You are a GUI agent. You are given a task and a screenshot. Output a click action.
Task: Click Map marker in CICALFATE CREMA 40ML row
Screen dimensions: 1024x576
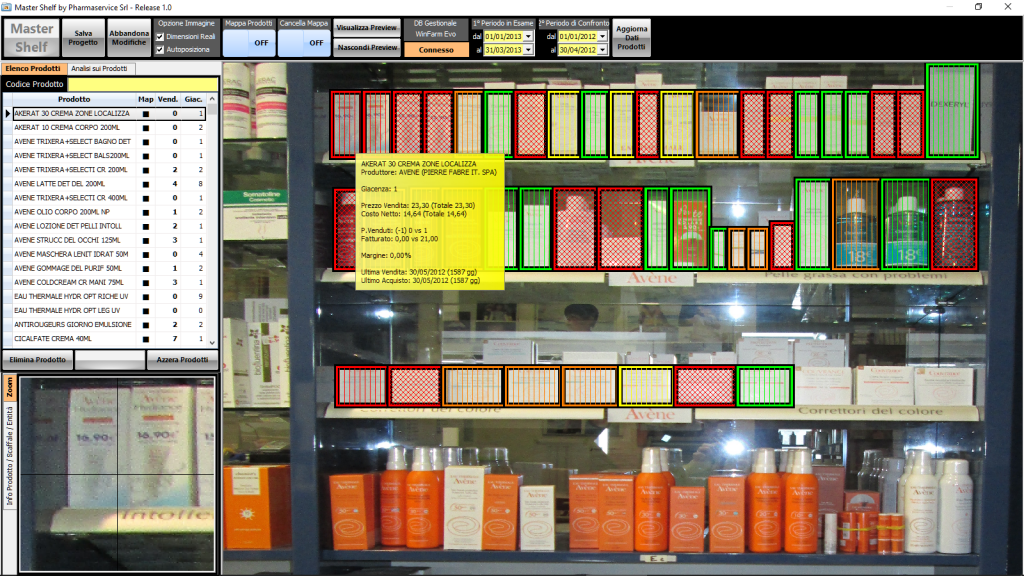coord(146,339)
